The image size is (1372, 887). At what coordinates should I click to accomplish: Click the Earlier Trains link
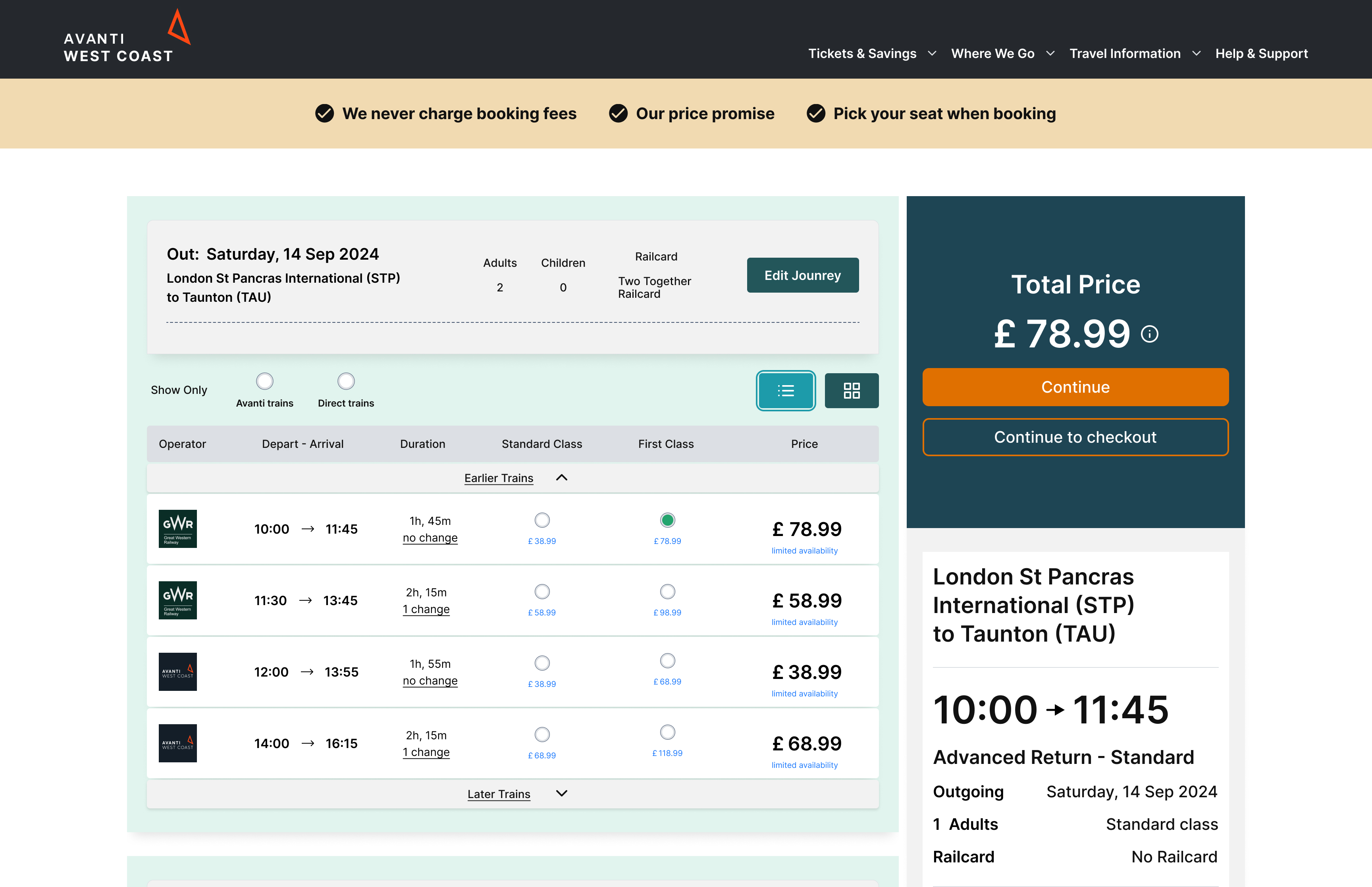499,478
